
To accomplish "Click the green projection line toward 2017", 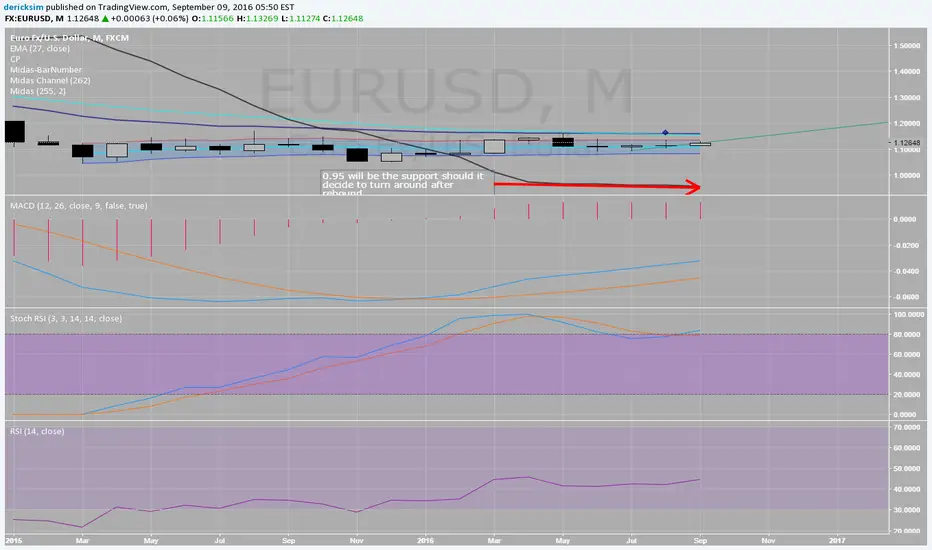I will [799, 132].
